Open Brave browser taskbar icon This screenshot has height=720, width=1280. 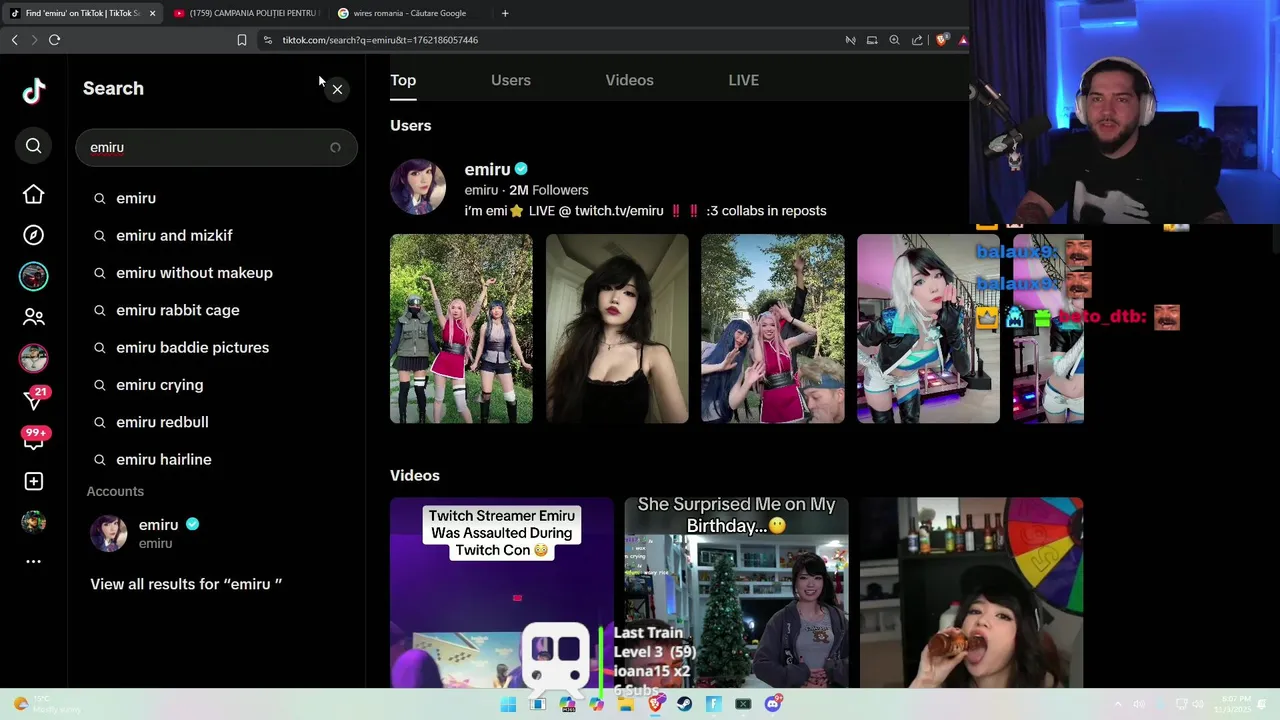[x=655, y=704]
